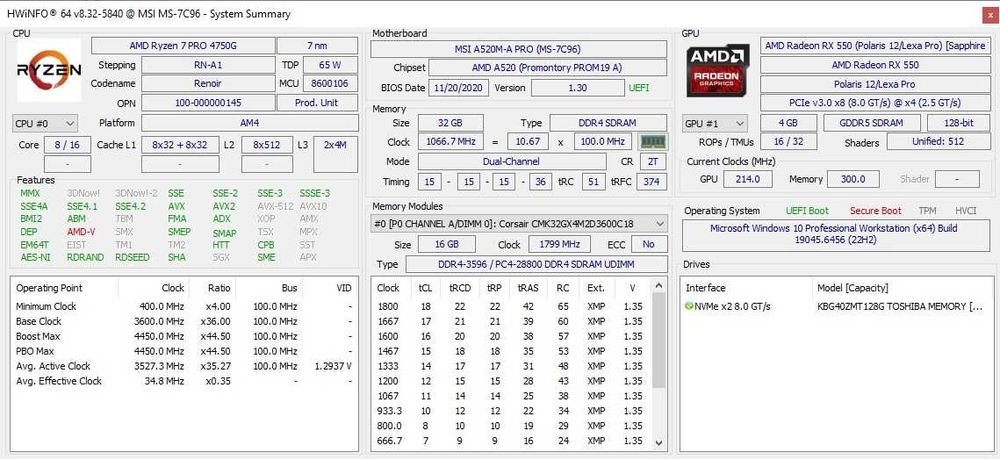Screen dimensions: 1000x459
Task: Click the GPU memory clock 300.0 field
Action: point(853,179)
